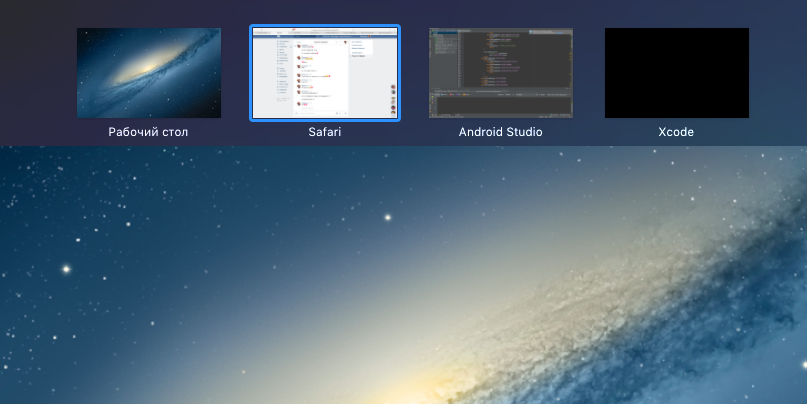Select the highlighted Safari space thumbnail
807x404 pixels.
tap(324, 73)
